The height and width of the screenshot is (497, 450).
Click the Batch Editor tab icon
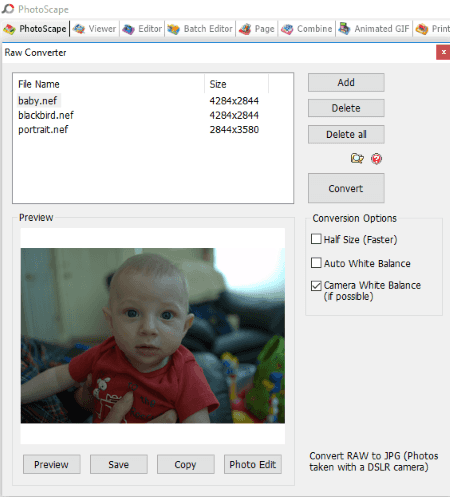coord(173,29)
